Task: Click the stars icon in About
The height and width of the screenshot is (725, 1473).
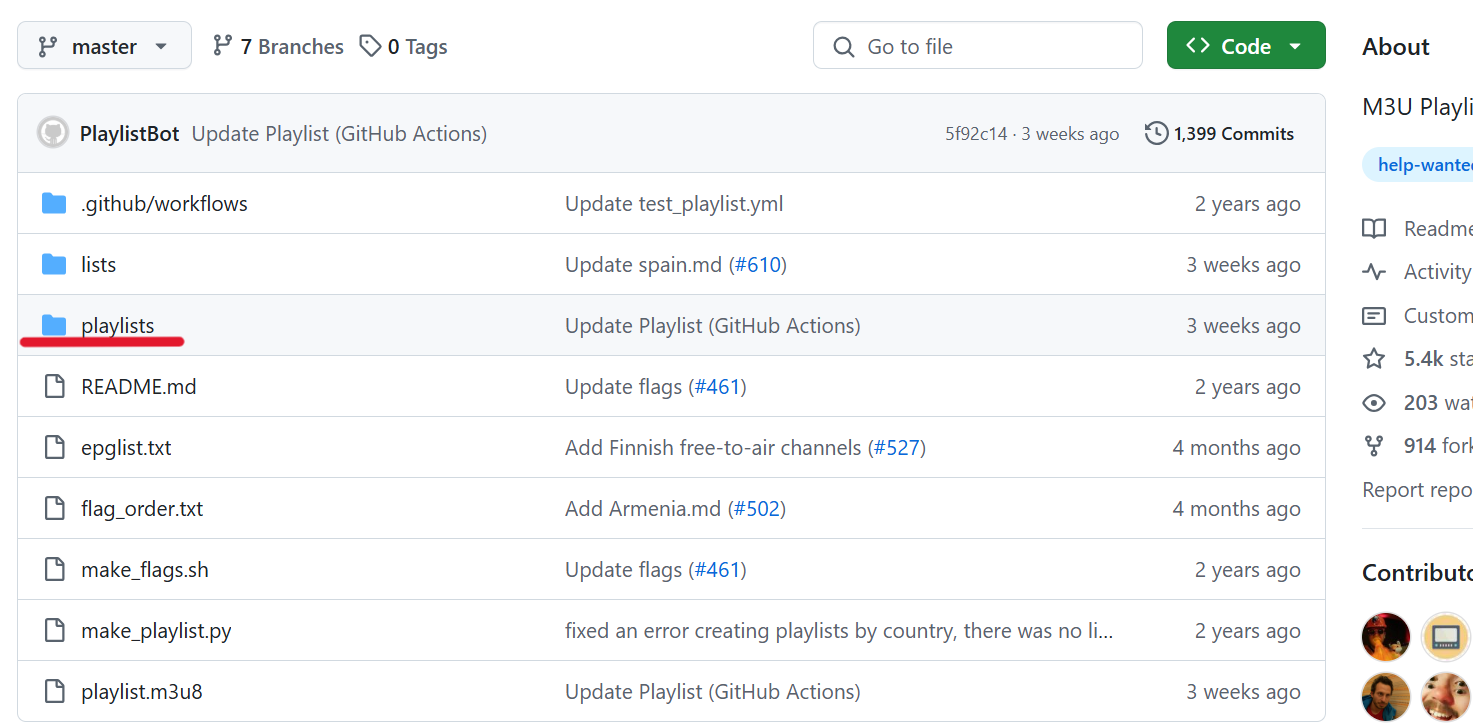Action: (1374, 359)
